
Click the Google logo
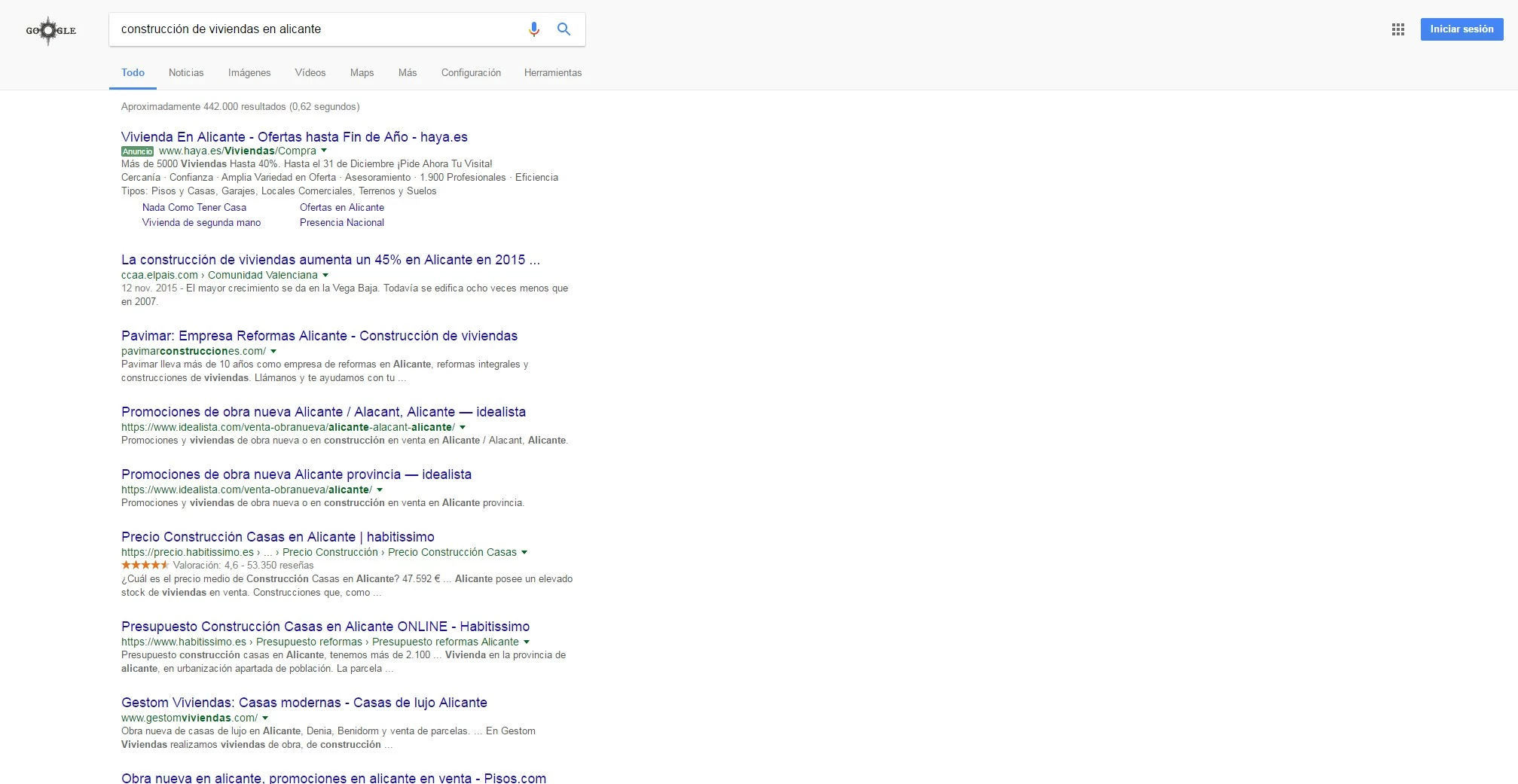tap(50, 30)
